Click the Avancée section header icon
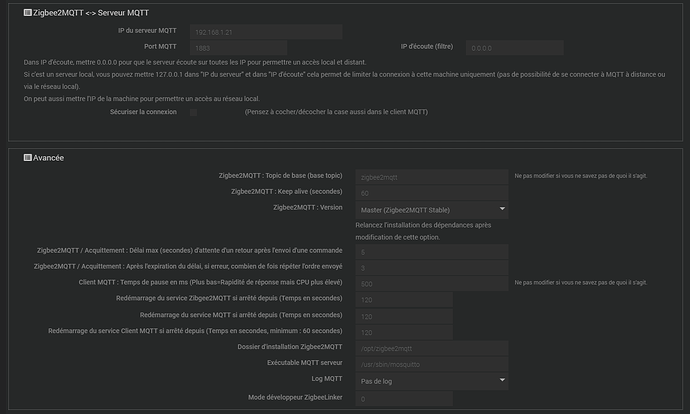The width and height of the screenshot is (690, 414). 27,158
